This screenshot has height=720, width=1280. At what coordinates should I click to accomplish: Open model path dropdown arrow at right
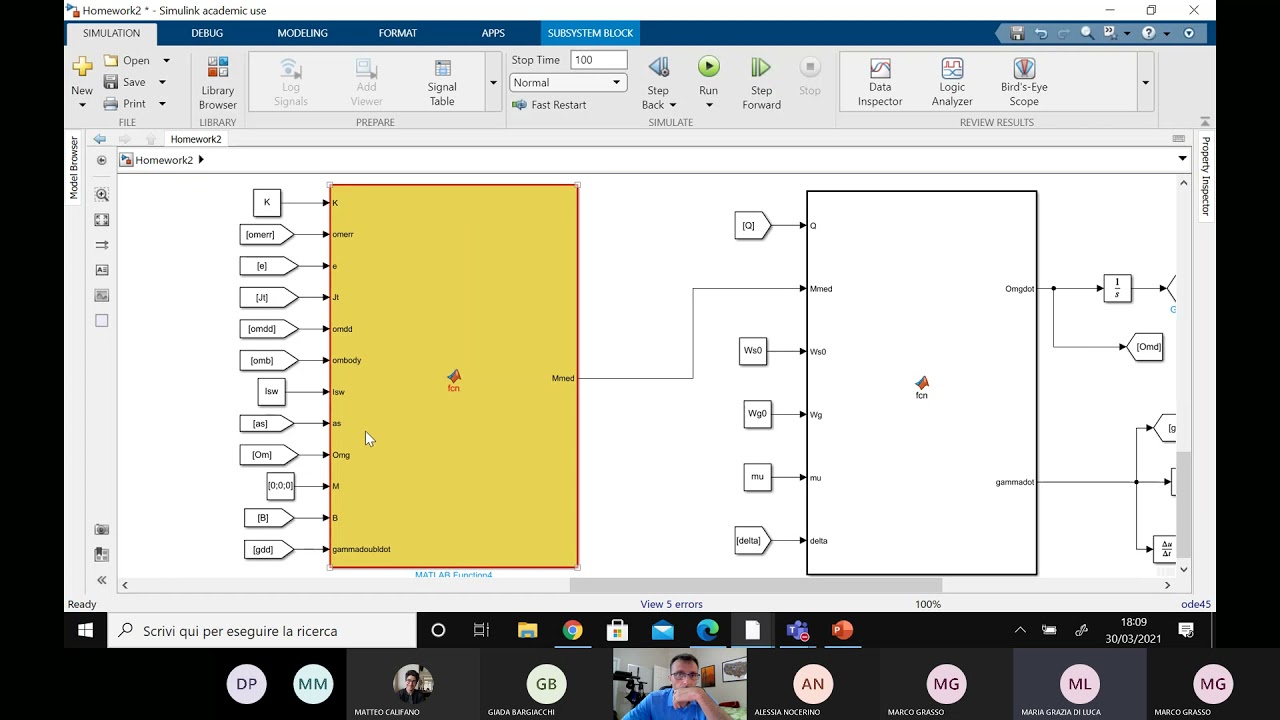[x=1182, y=159]
